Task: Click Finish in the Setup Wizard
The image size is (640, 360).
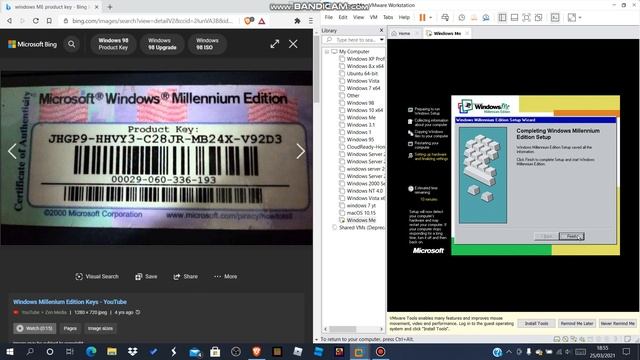Action: 571,236
